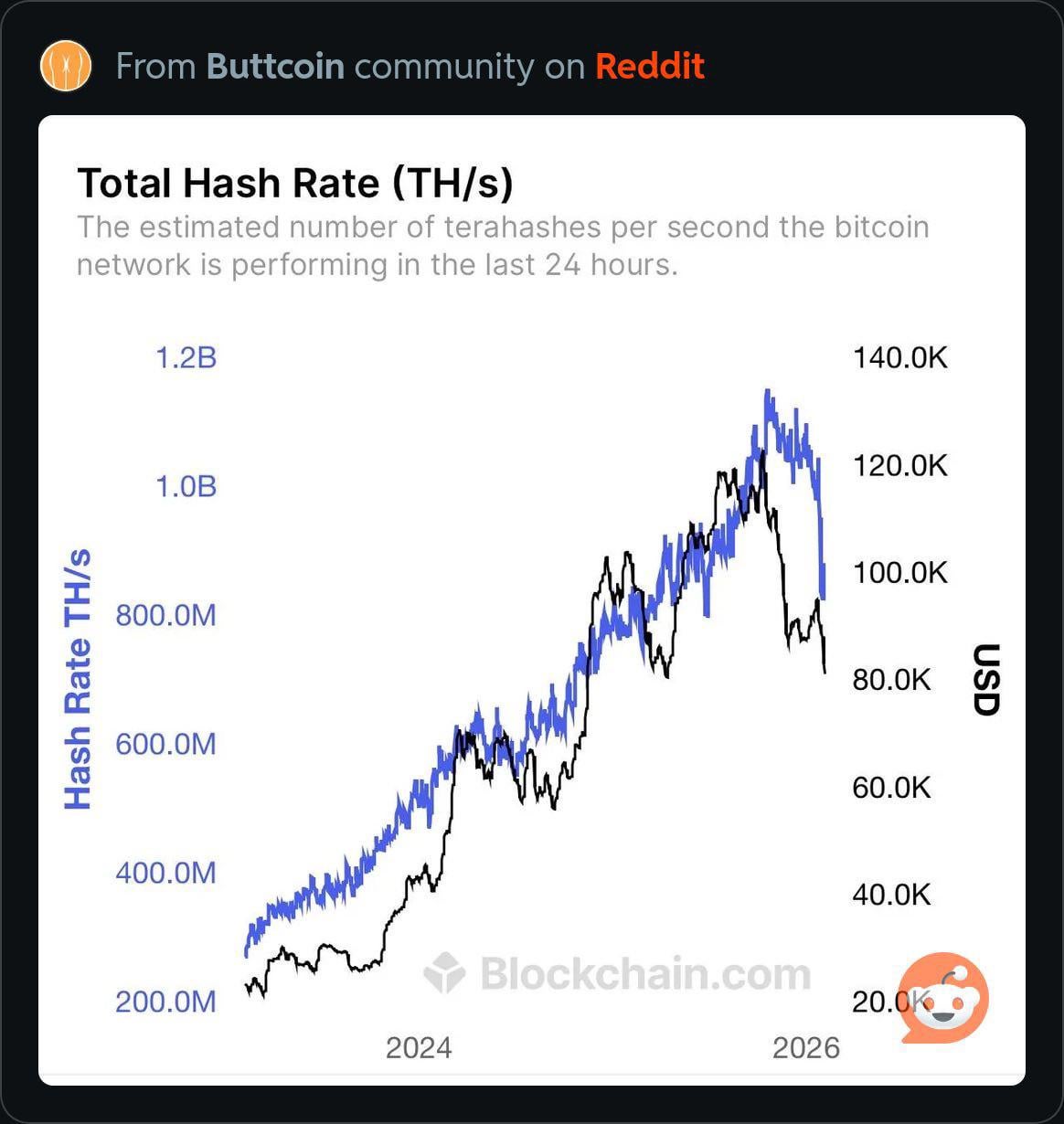
Task: Select the vertical Hash Rate TH/s axis label
Action: click(79, 679)
